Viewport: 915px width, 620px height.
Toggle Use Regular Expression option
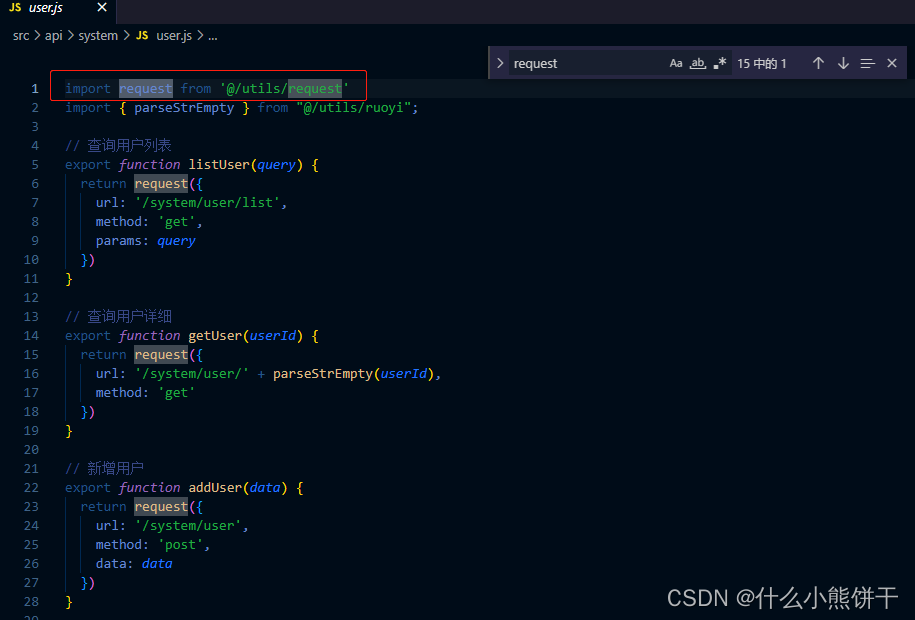pyautogui.click(x=720, y=63)
